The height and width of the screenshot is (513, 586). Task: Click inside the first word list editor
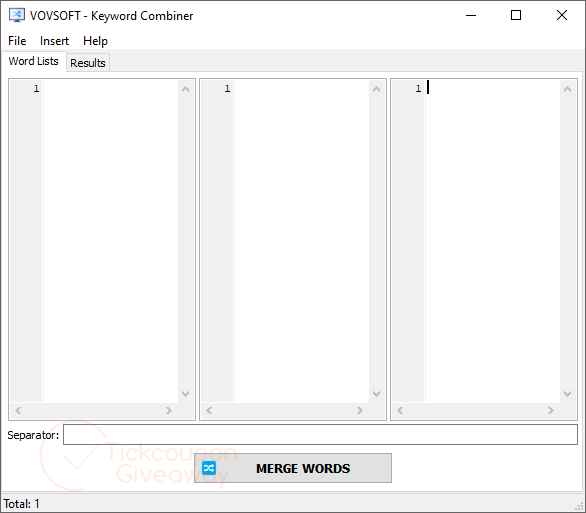tap(111, 241)
